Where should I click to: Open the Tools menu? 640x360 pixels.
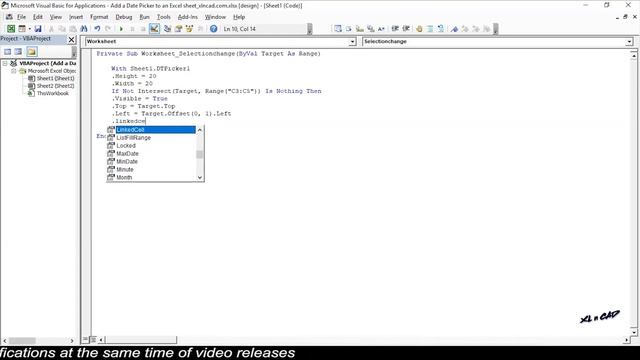(x=164, y=17)
